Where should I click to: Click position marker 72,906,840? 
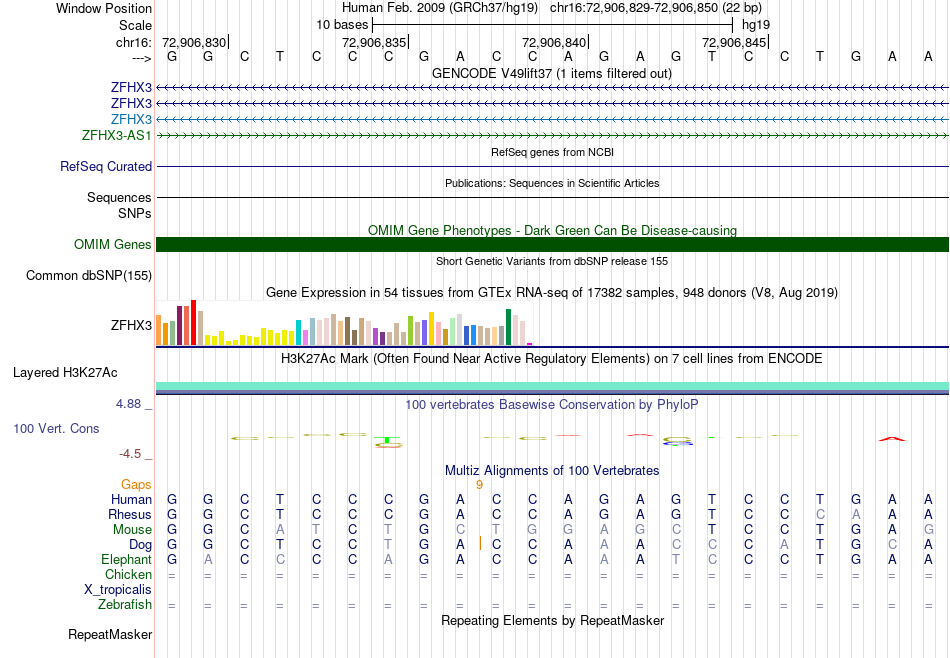pyautogui.click(x=554, y=42)
